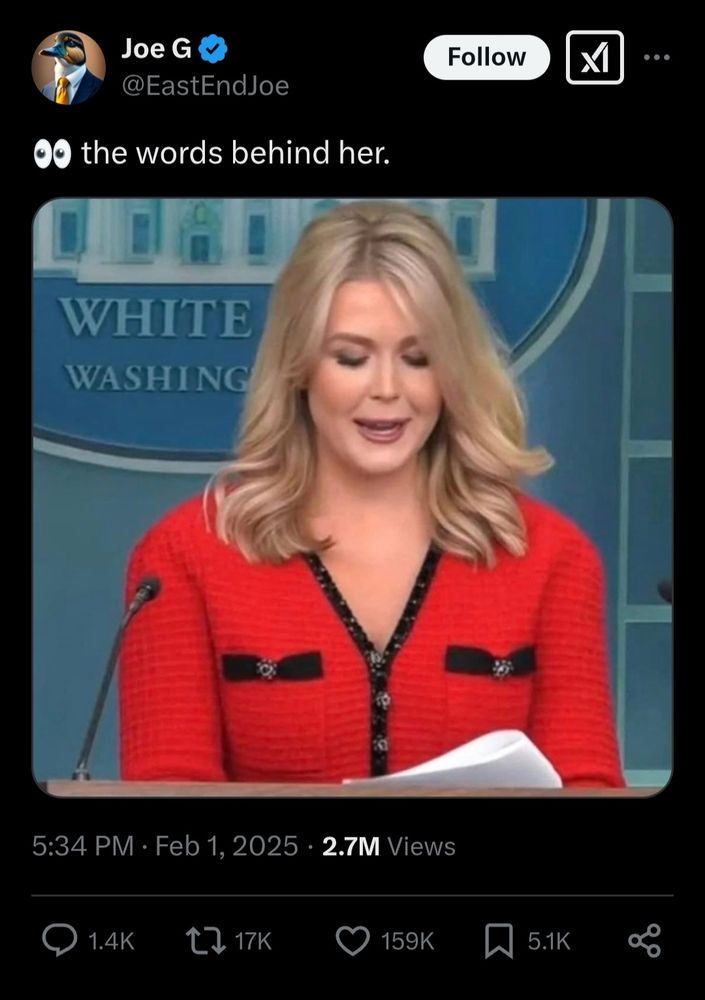Click the share icon
705x1000 pixels.
point(645,941)
